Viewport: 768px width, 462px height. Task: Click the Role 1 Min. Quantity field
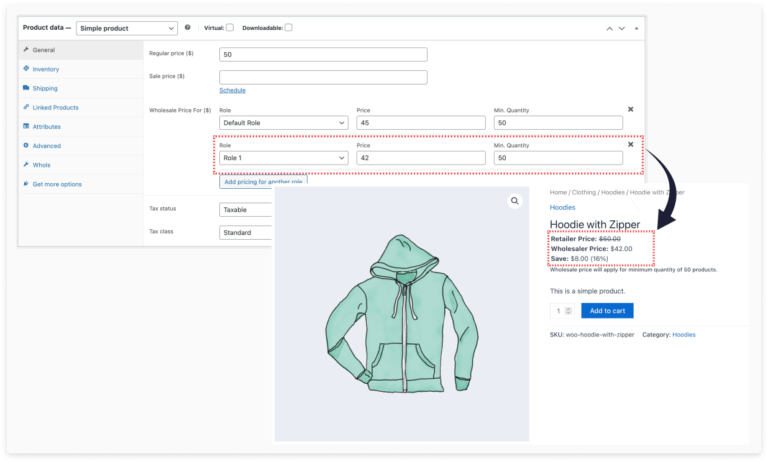pyautogui.click(x=558, y=158)
